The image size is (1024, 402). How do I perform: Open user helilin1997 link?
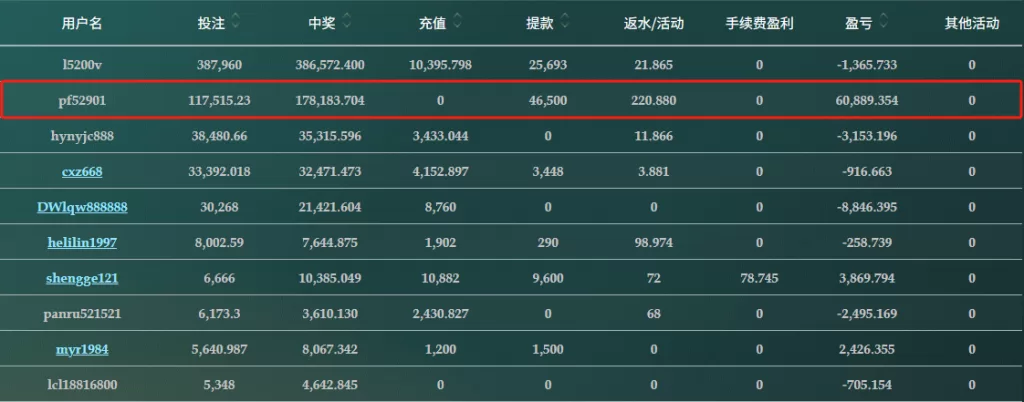coord(82,243)
